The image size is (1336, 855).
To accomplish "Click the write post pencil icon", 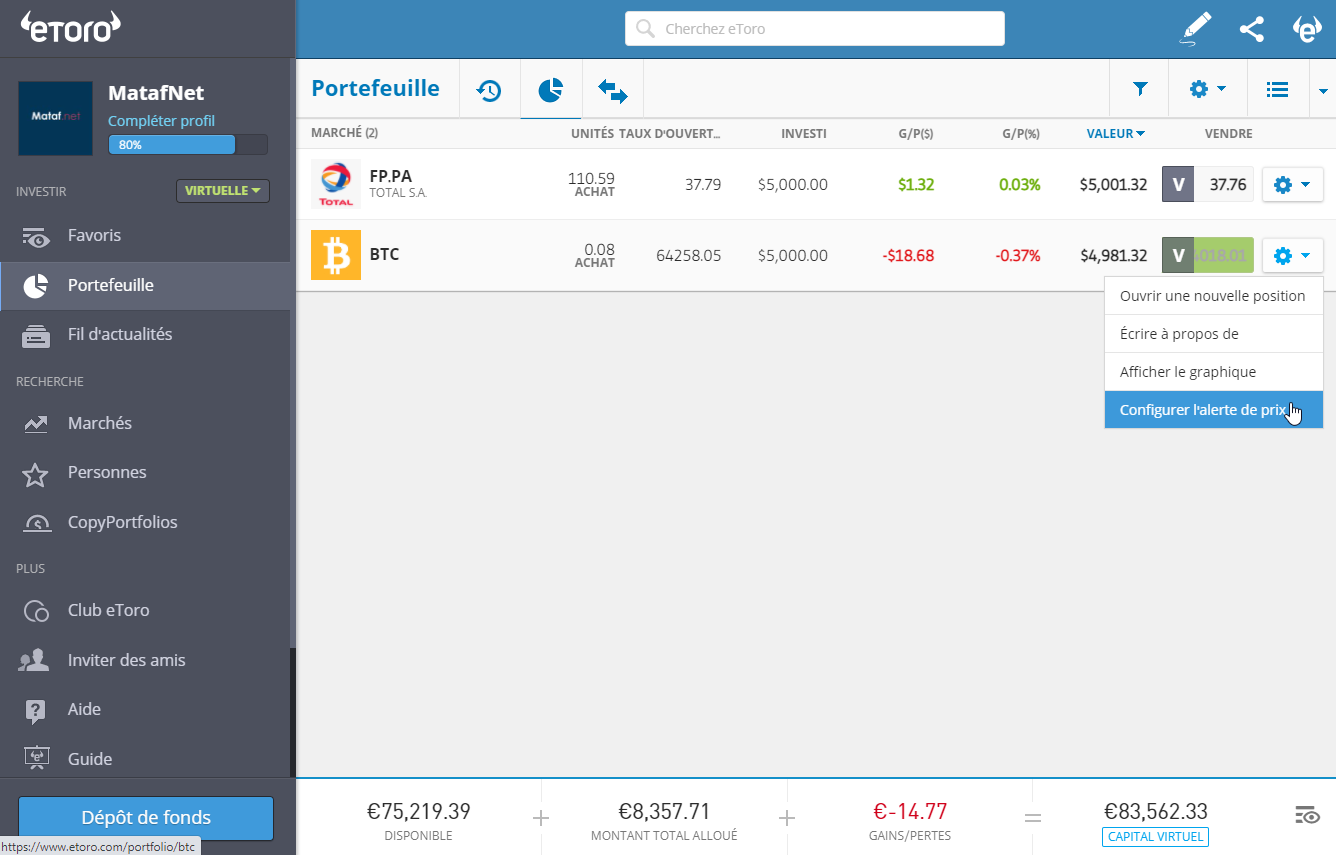I will pos(1195,29).
